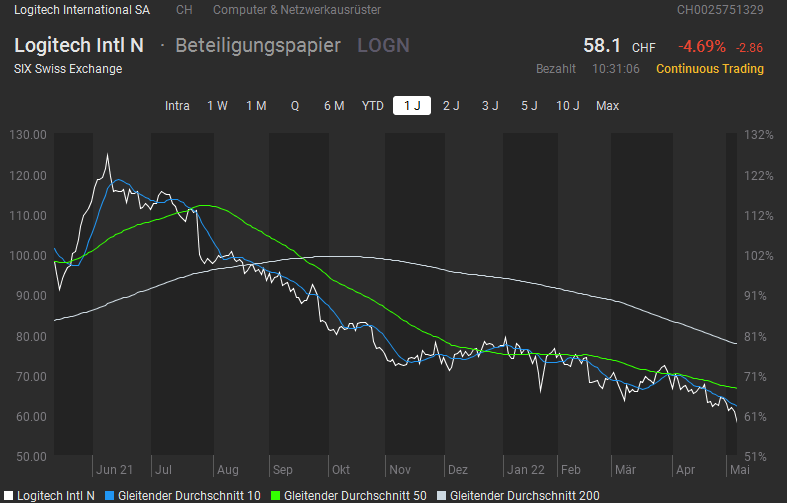Click the -4.69% change value
Viewport: 787px width, 503px height.
click(x=702, y=47)
